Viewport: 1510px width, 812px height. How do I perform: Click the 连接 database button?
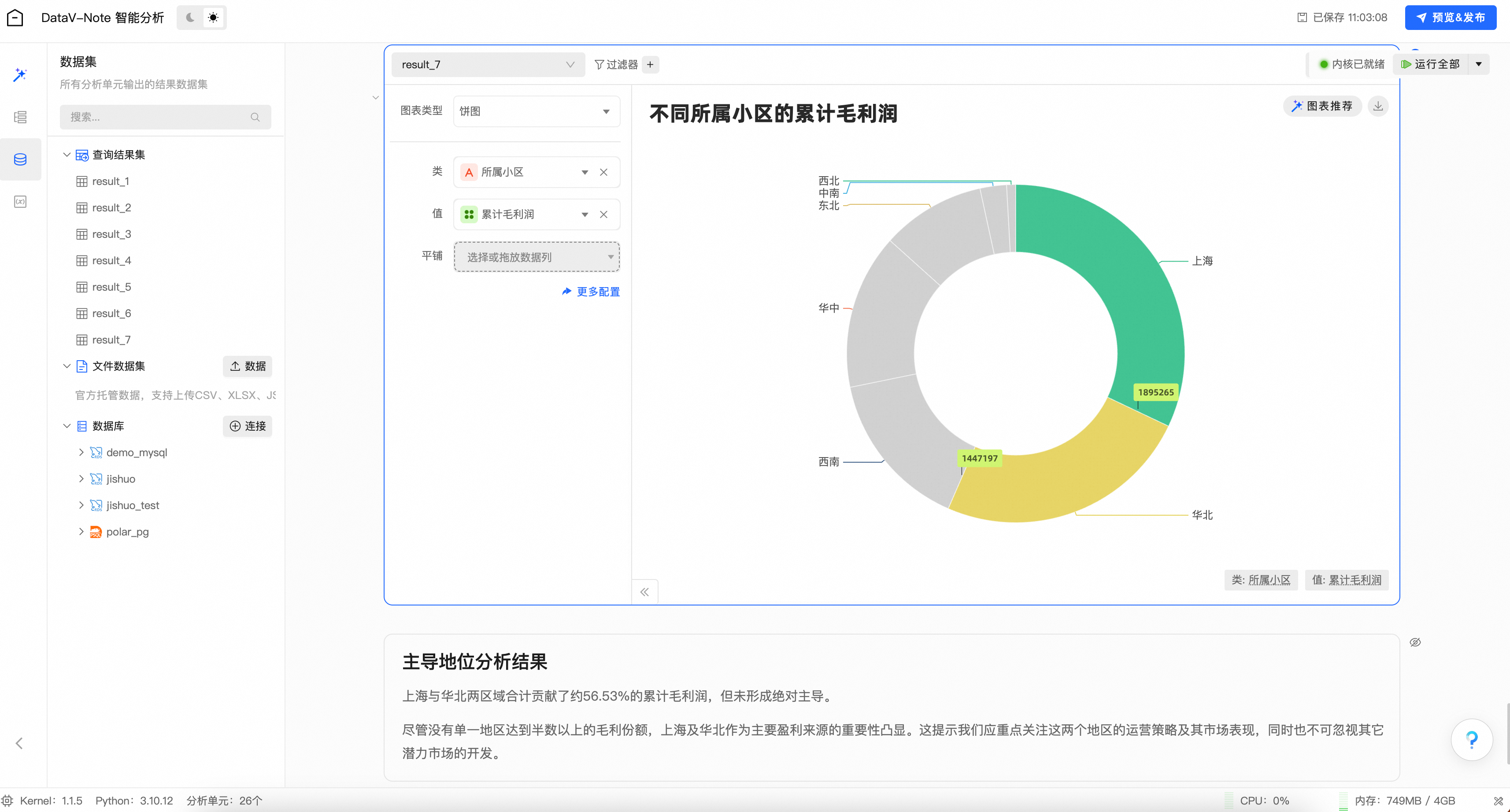coord(248,426)
